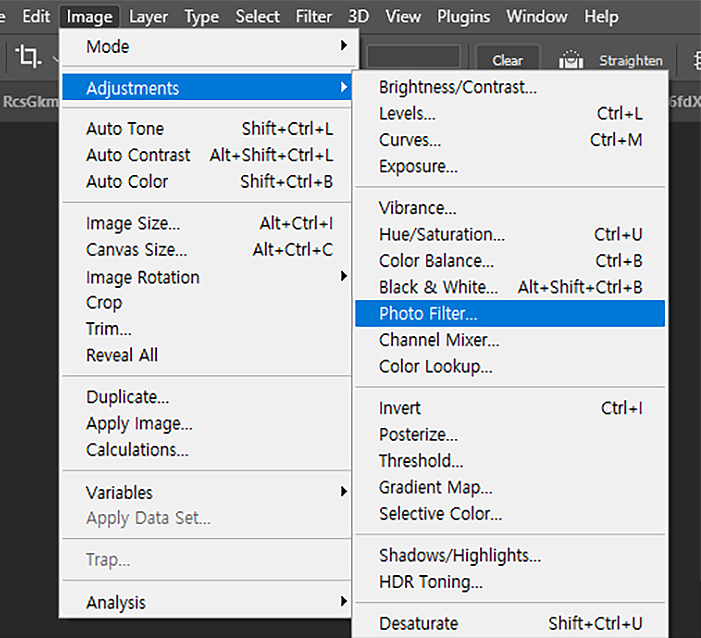701x638 pixels.
Task: Click the Straighten level icon
Action: tap(571, 59)
